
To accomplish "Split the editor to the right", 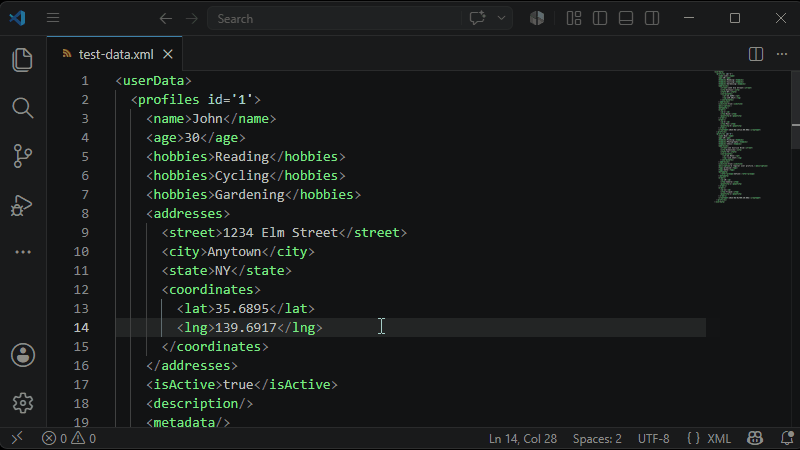I will click(x=756, y=54).
